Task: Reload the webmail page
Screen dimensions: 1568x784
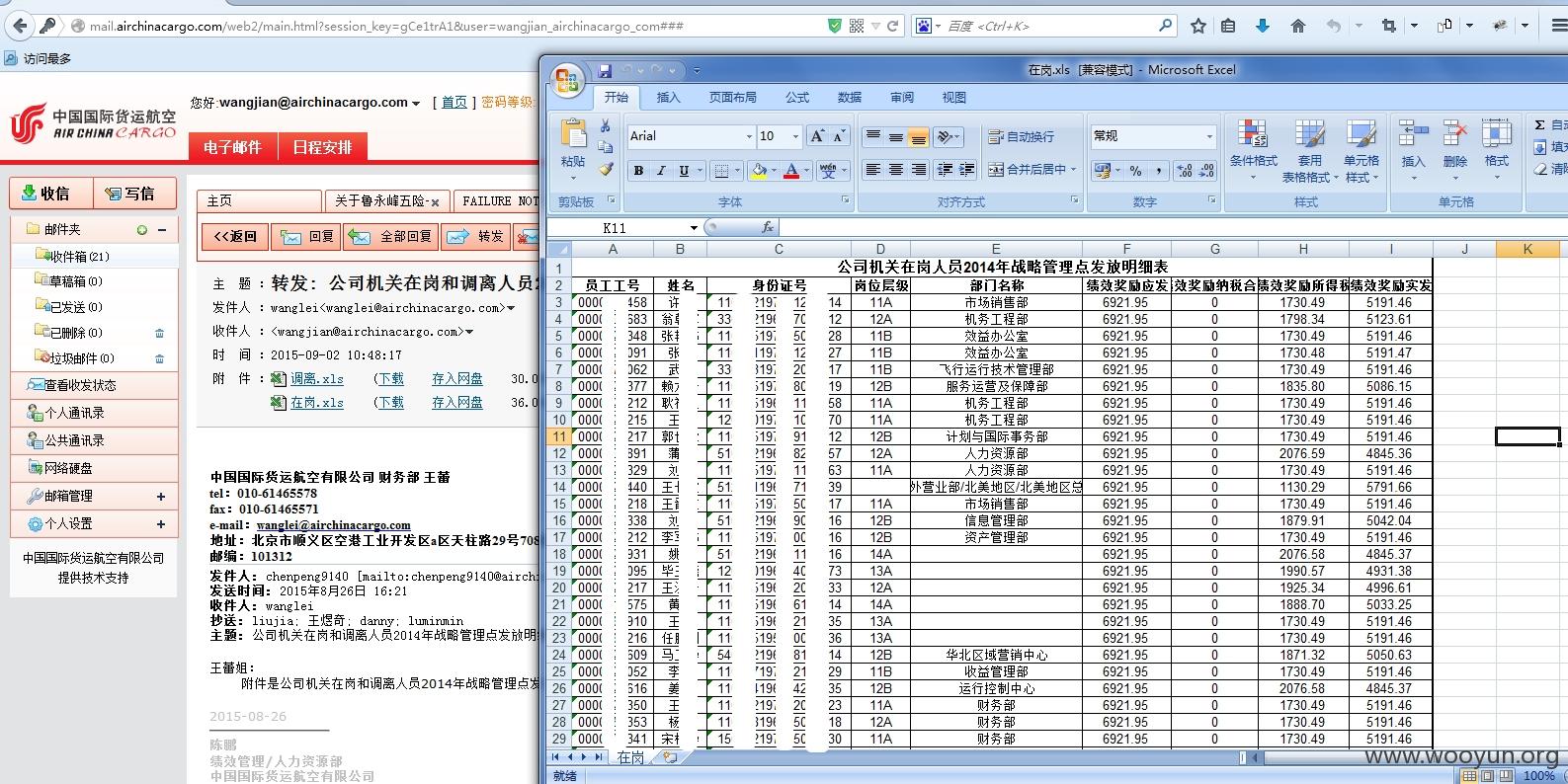Action: [893, 26]
